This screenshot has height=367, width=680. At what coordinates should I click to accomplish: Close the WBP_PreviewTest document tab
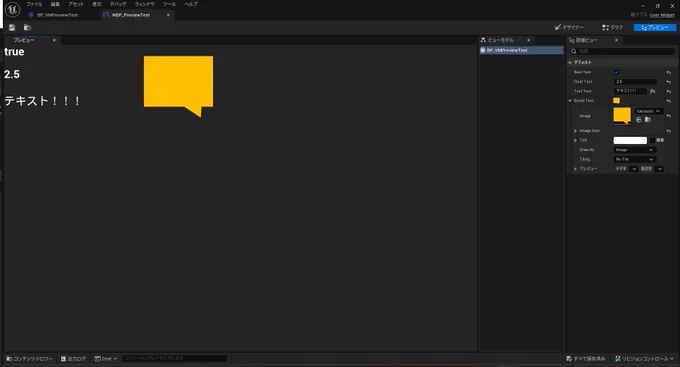coord(168,15)
